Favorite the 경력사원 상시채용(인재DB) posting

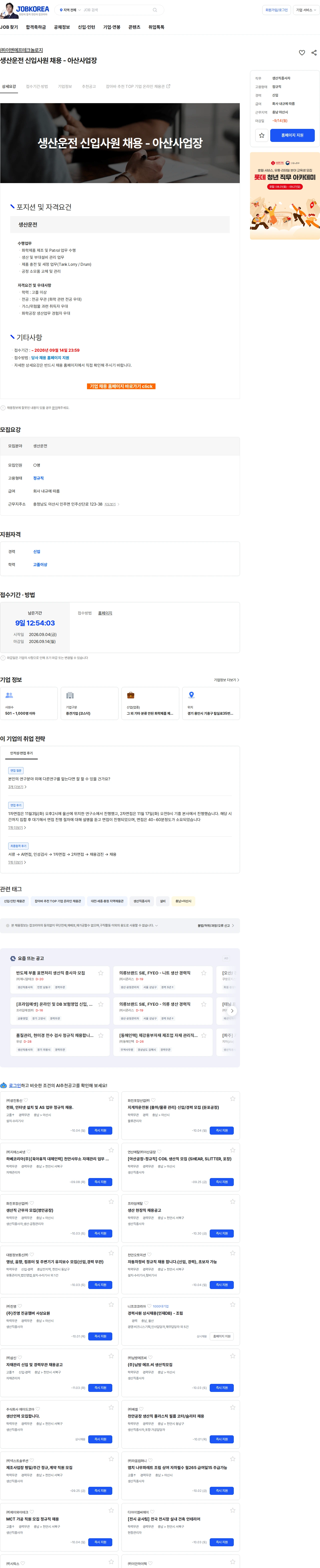click(x=232, y=1304)
